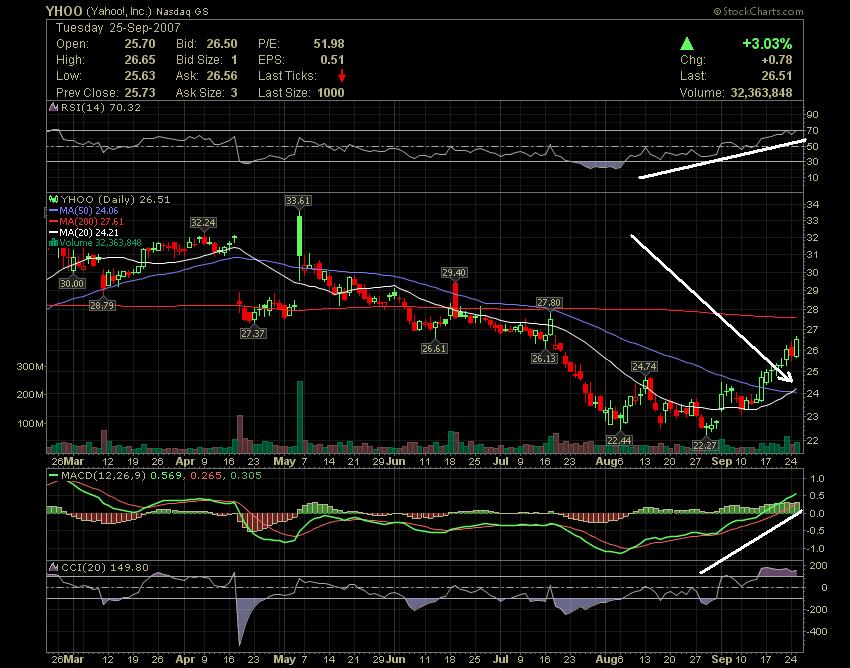
Task: Click the tall green candlestick under 33.61
Action: (299, 236)
